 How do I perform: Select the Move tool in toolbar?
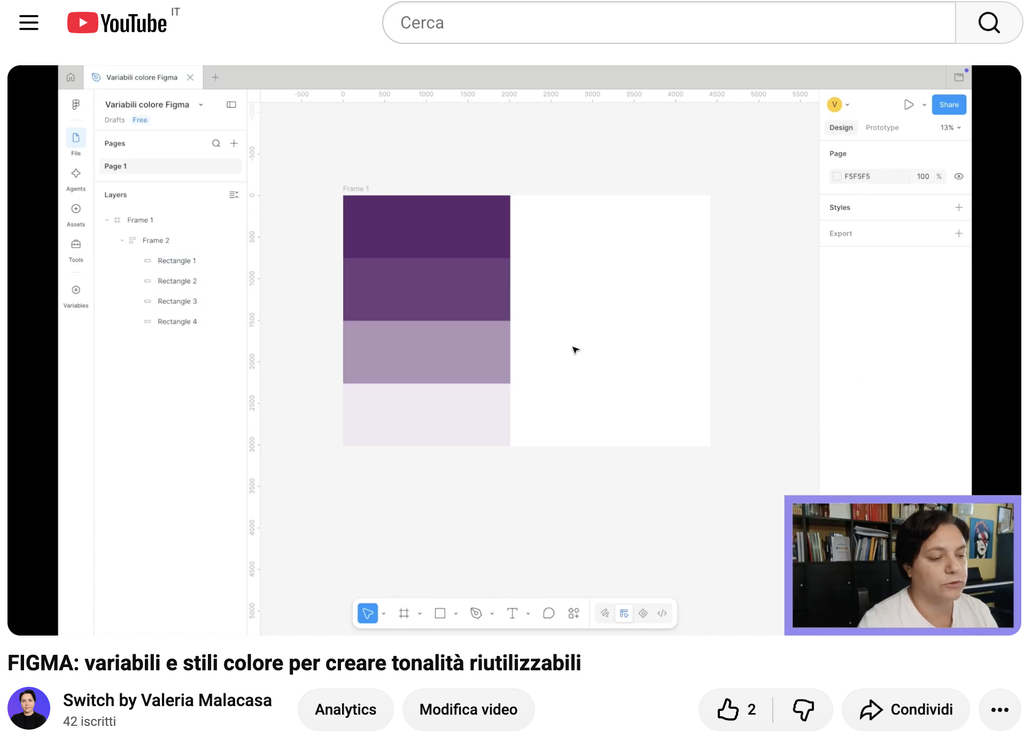[x=368, y=613]
